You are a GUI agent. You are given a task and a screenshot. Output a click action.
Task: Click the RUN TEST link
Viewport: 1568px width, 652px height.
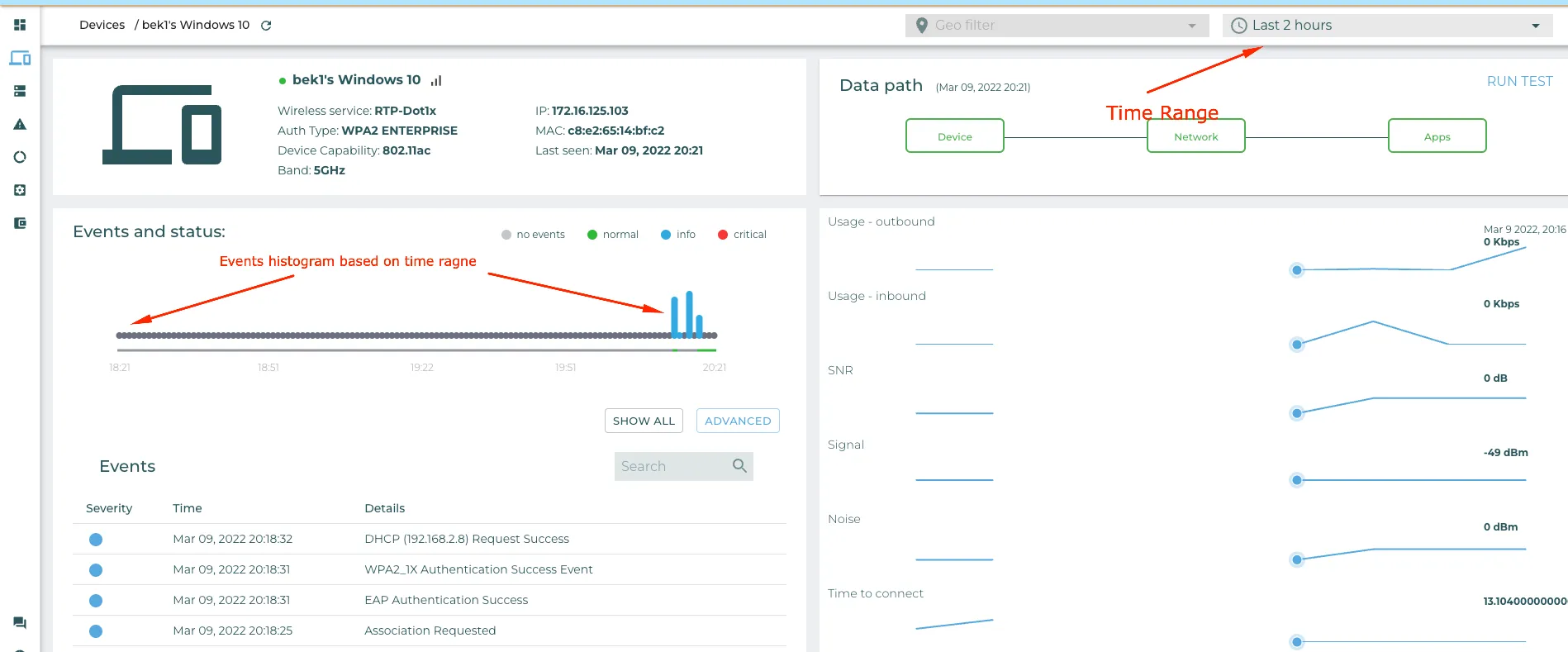point(1520,81)
